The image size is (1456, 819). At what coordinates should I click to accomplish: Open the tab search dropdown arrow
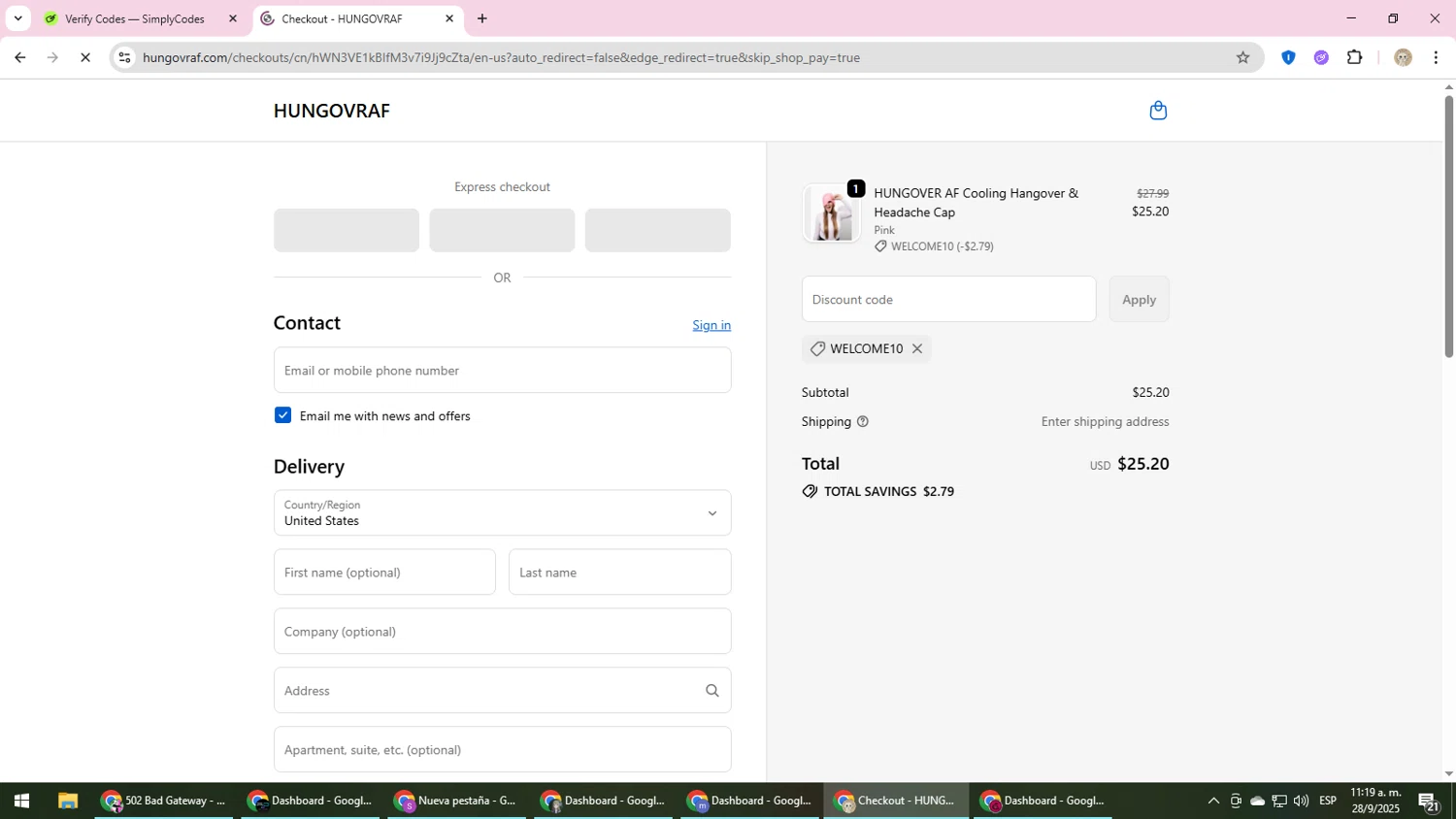[17, 18]
